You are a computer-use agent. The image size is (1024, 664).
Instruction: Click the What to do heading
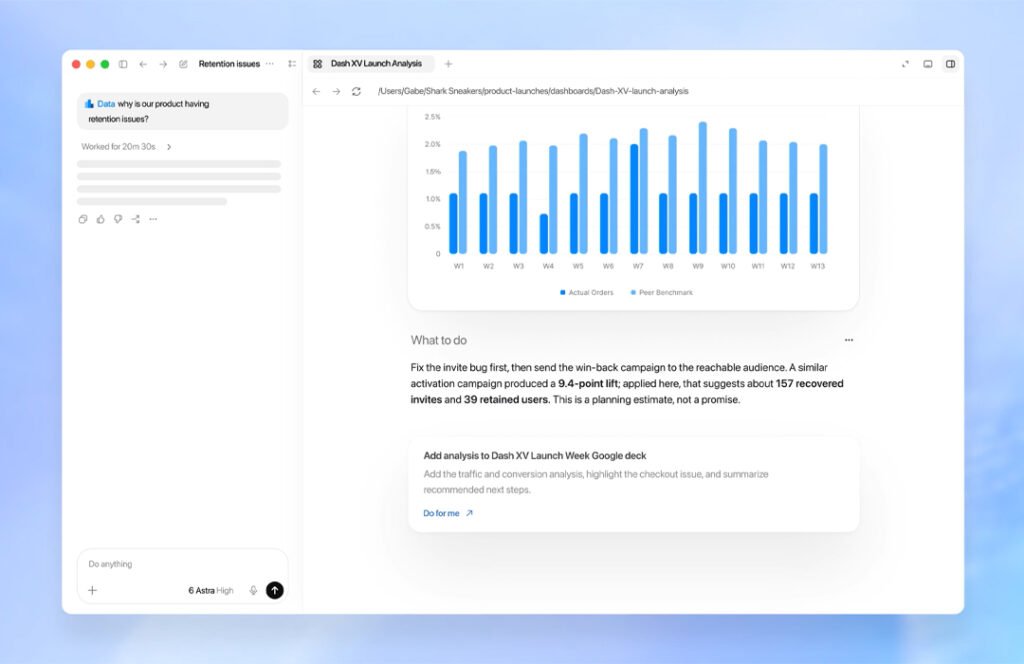point(439,340)
